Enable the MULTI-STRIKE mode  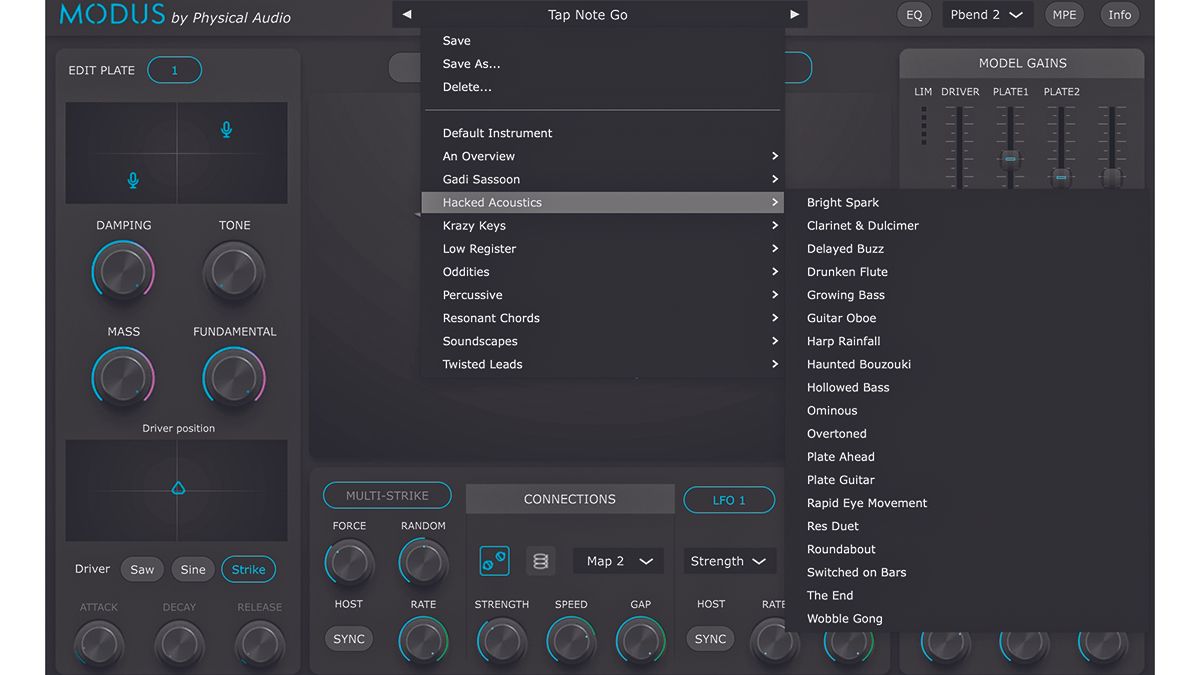point(387,494)
